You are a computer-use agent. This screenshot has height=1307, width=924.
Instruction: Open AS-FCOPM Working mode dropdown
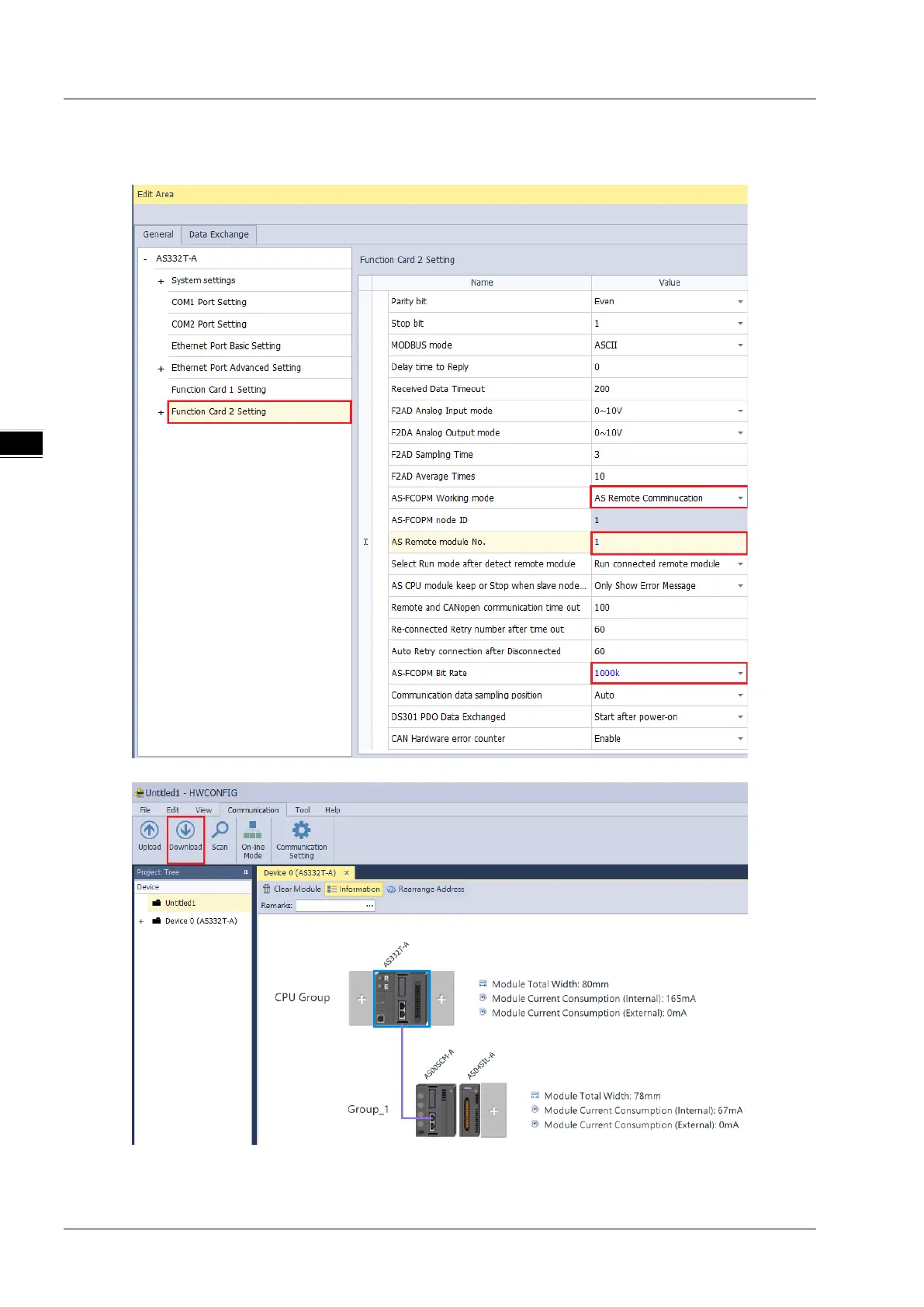point(740,498)
